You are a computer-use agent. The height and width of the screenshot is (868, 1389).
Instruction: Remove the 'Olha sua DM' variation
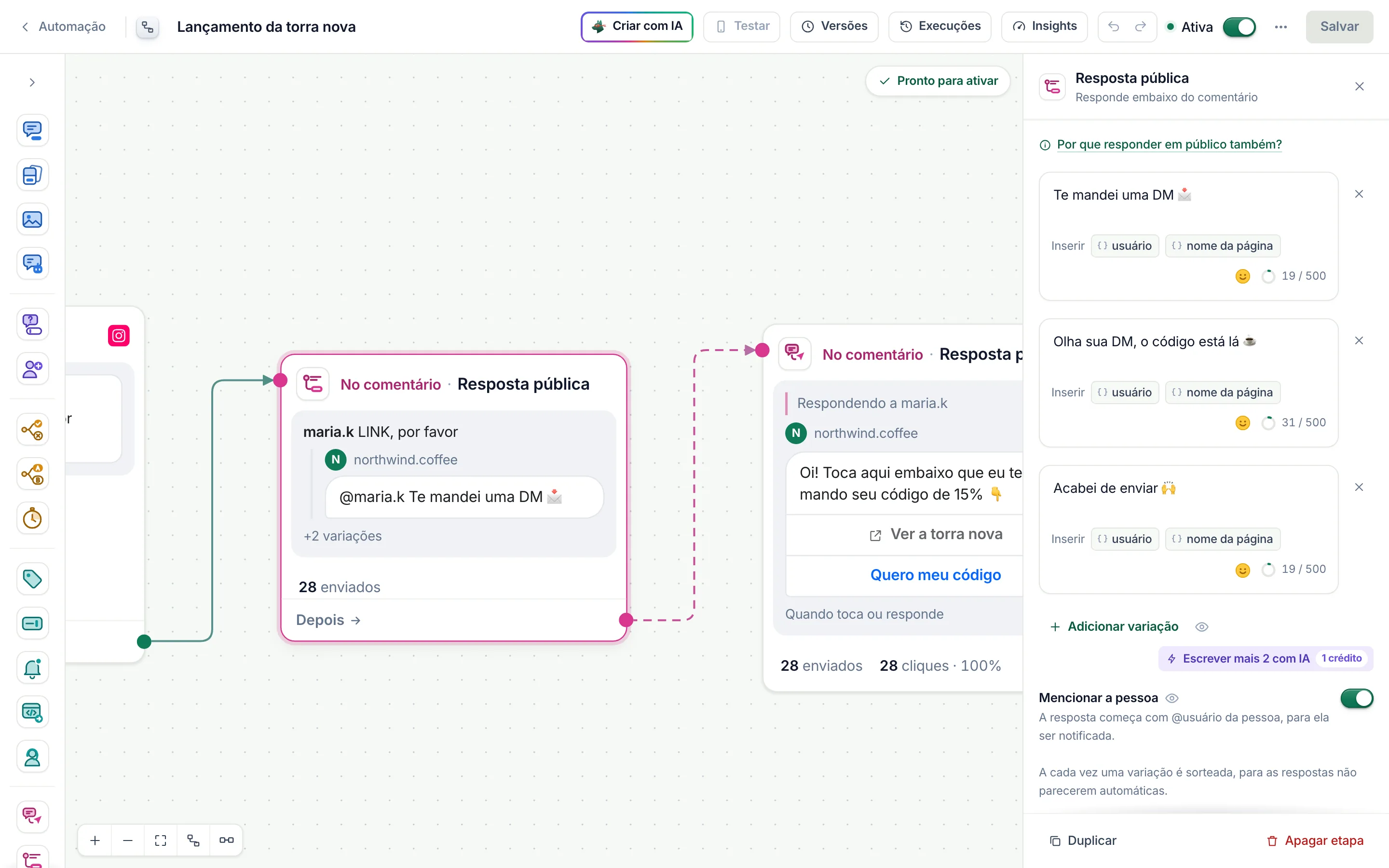[x=1359, y=340]
